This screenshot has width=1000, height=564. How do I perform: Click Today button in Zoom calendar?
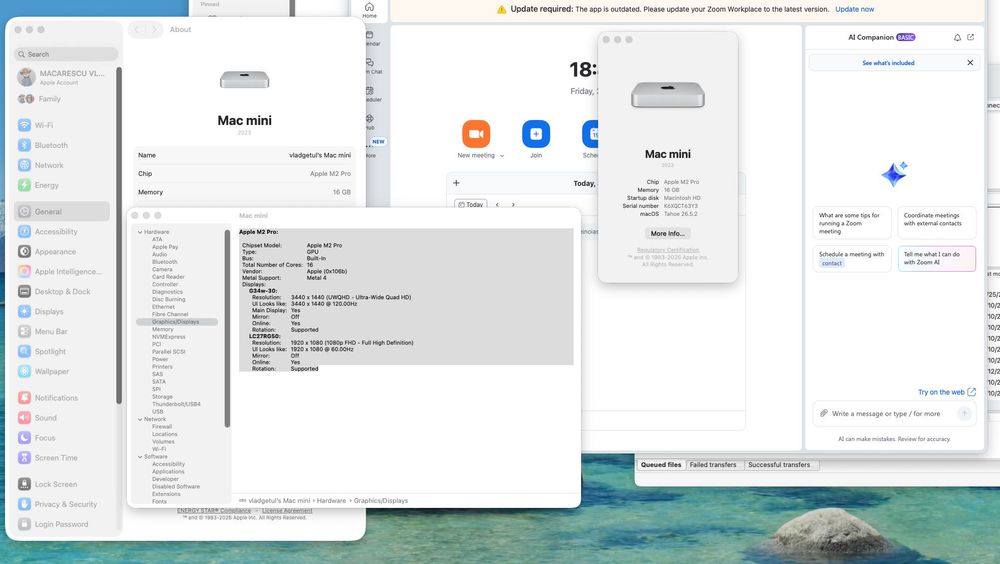471,205
